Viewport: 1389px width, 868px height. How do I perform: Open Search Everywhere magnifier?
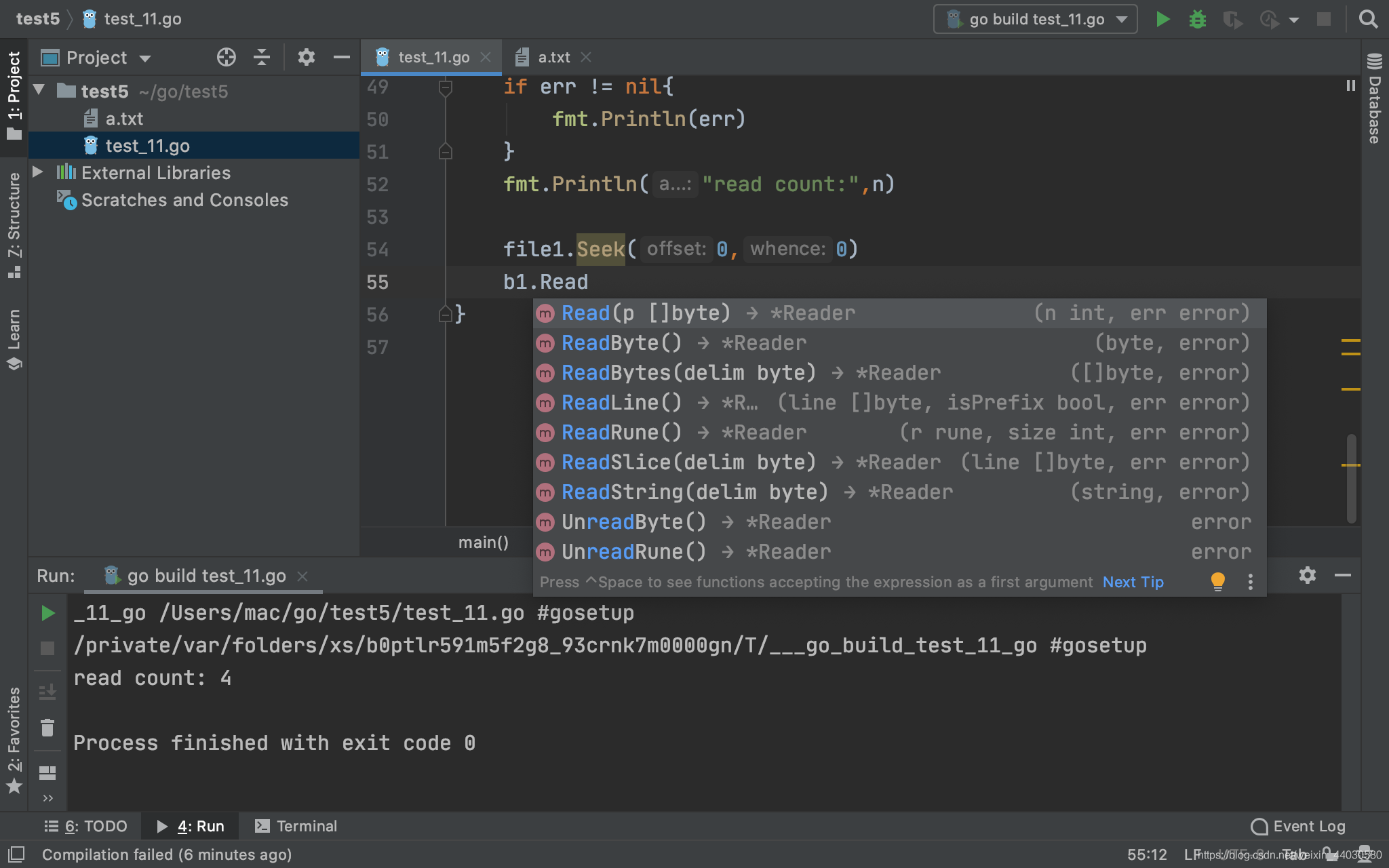coord(1368,19)
